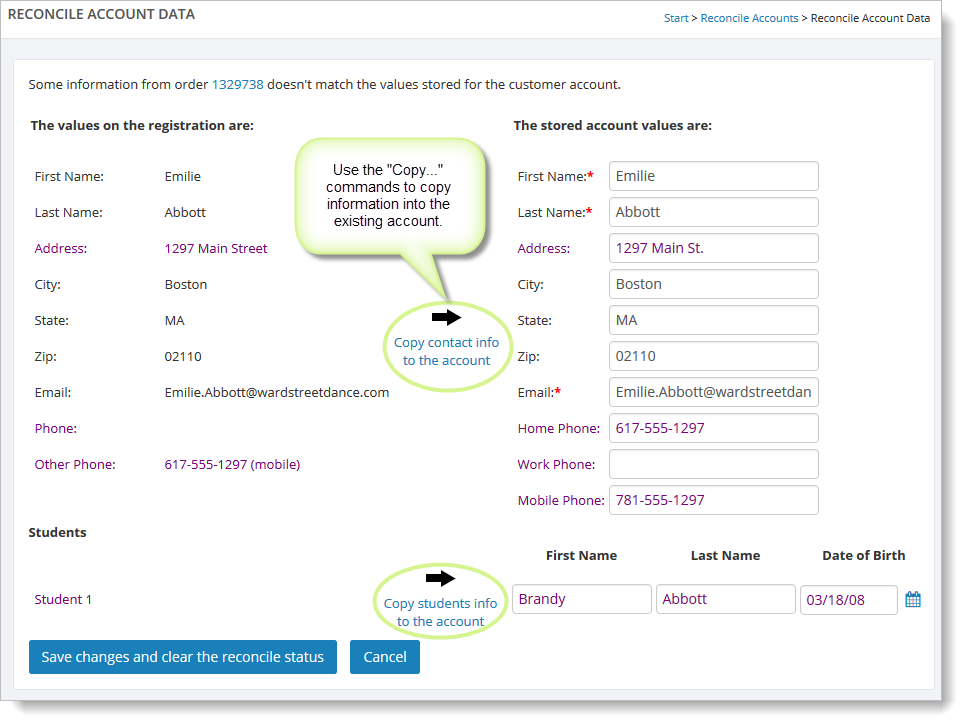Click into the City text box
The image size is (967, 726).
click(x=713, y=284)
